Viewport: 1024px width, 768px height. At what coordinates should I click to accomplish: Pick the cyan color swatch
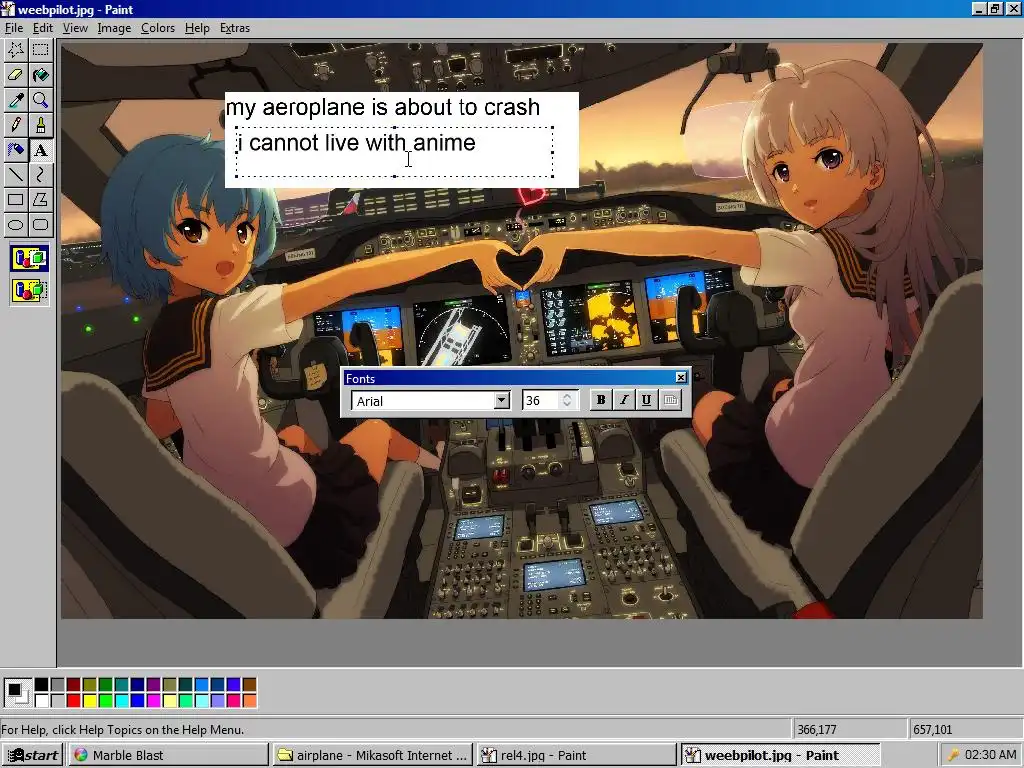121,701
